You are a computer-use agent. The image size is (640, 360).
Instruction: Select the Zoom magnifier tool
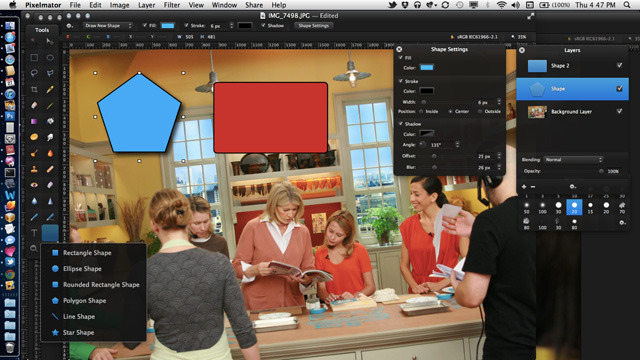(x=34, y=248)
